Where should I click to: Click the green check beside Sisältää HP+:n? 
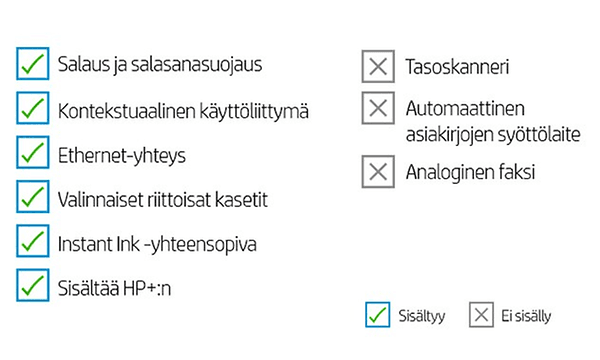click(x=33, y=285)
